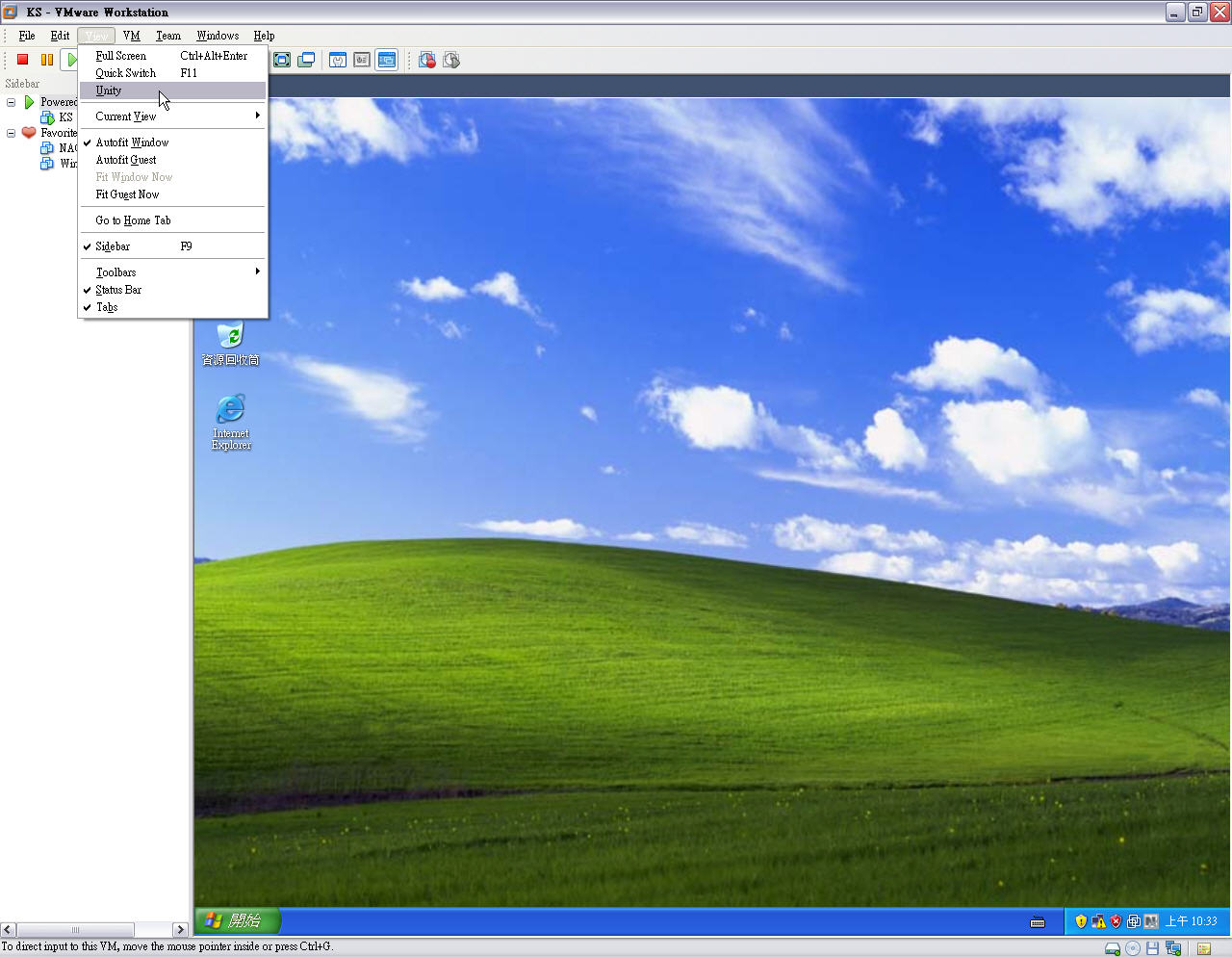Viewport: 1232px width, 957px height.
Task: Click the Recycle Bin desktop icon
Action: pos(231,344)
